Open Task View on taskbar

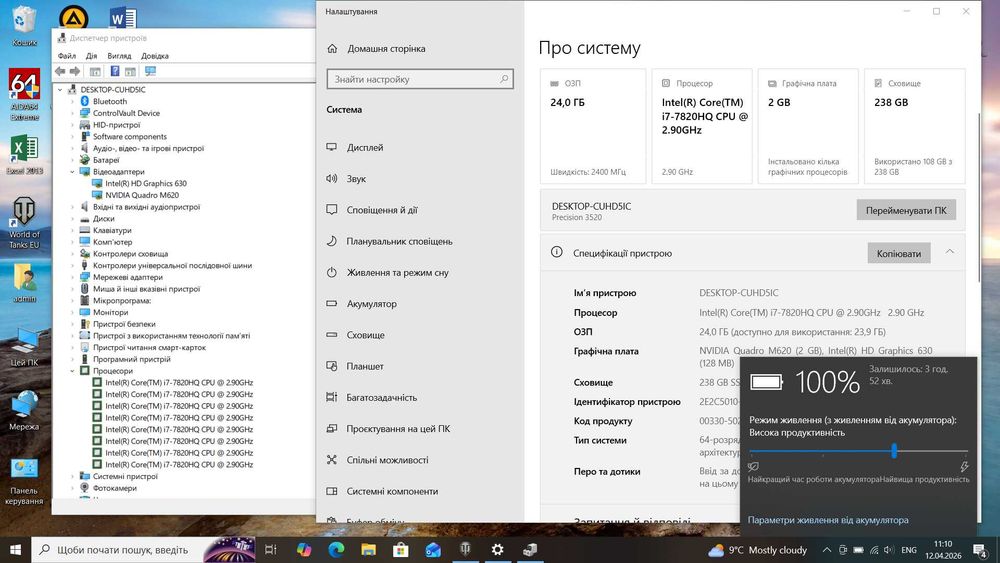(270, 550)
